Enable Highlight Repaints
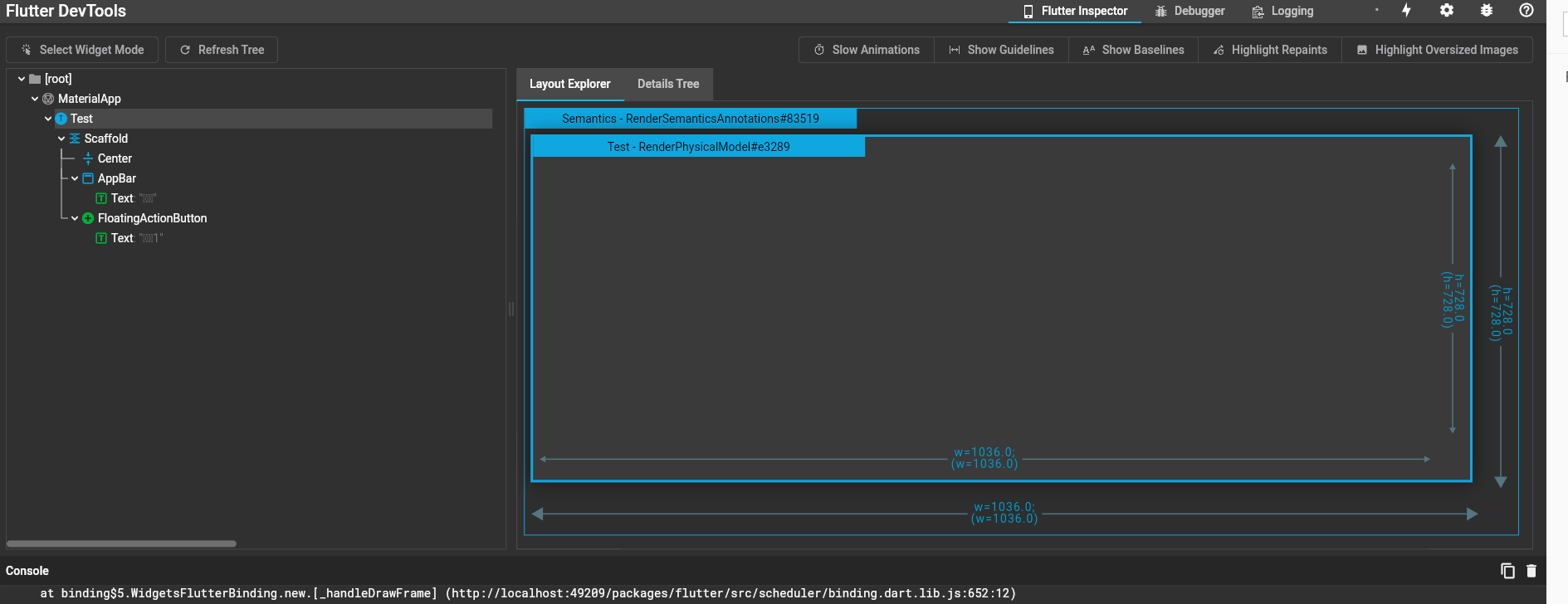Viewport: 1568px width, 604px height. click(1270, 50)
